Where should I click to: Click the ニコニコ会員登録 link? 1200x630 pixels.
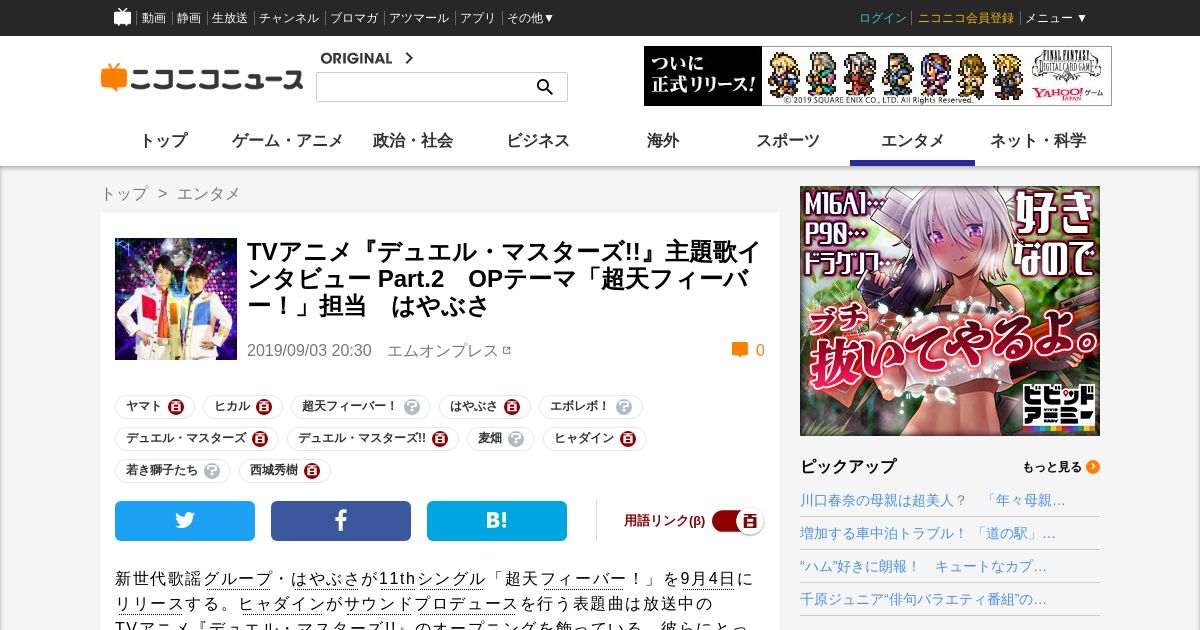(x=966, y=18)
